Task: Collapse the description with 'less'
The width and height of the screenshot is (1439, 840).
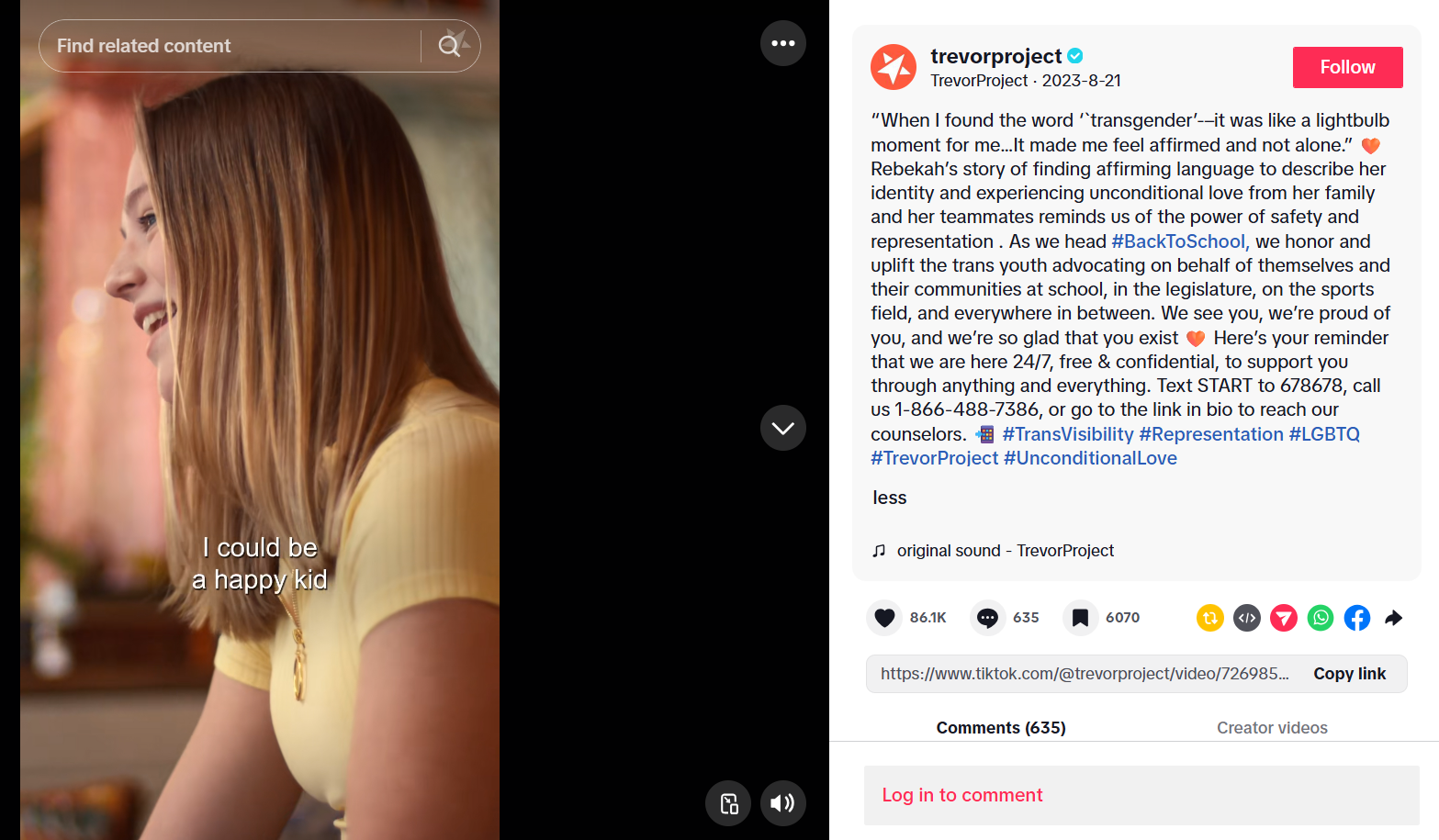Action: coord(890,498)
